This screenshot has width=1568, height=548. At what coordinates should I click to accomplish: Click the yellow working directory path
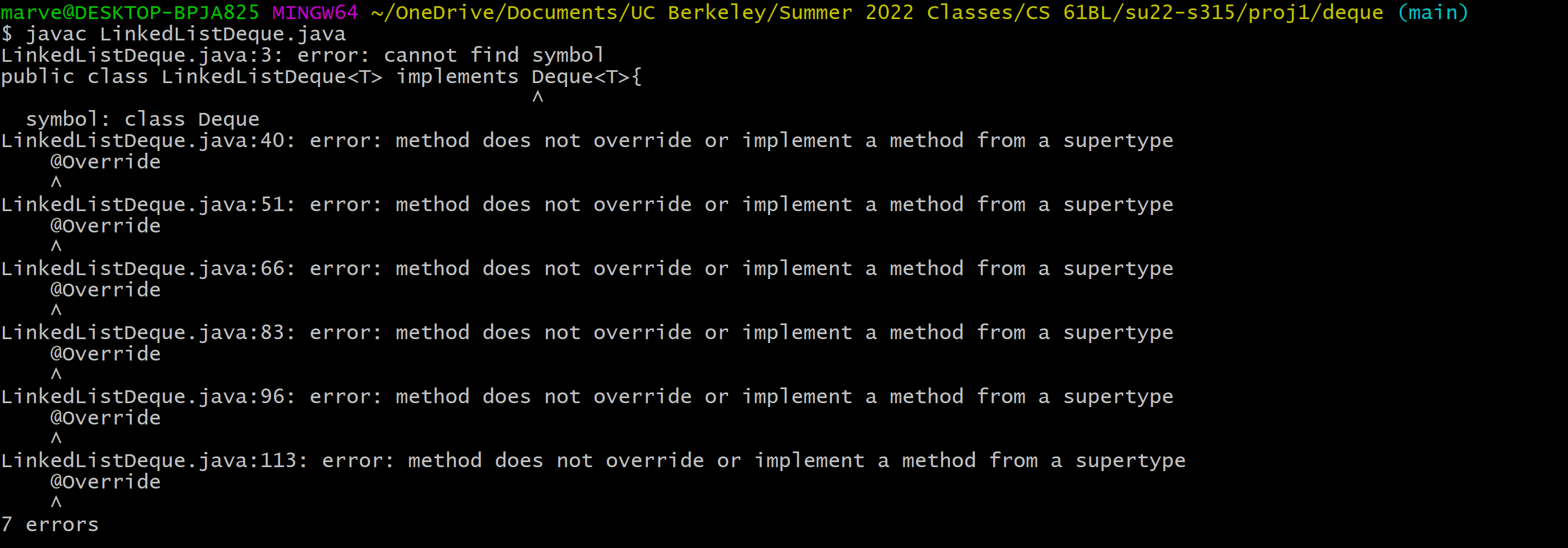pos(876,12)
